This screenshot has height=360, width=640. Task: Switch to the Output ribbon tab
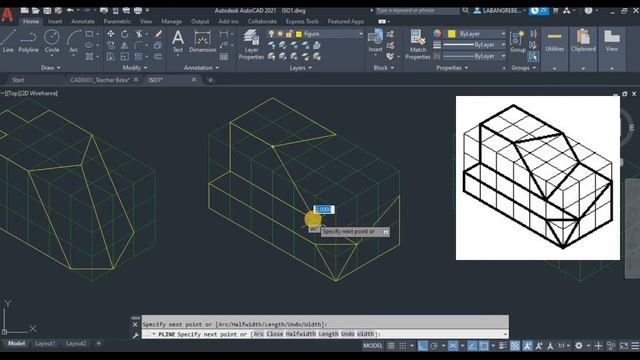pos(200,21)
